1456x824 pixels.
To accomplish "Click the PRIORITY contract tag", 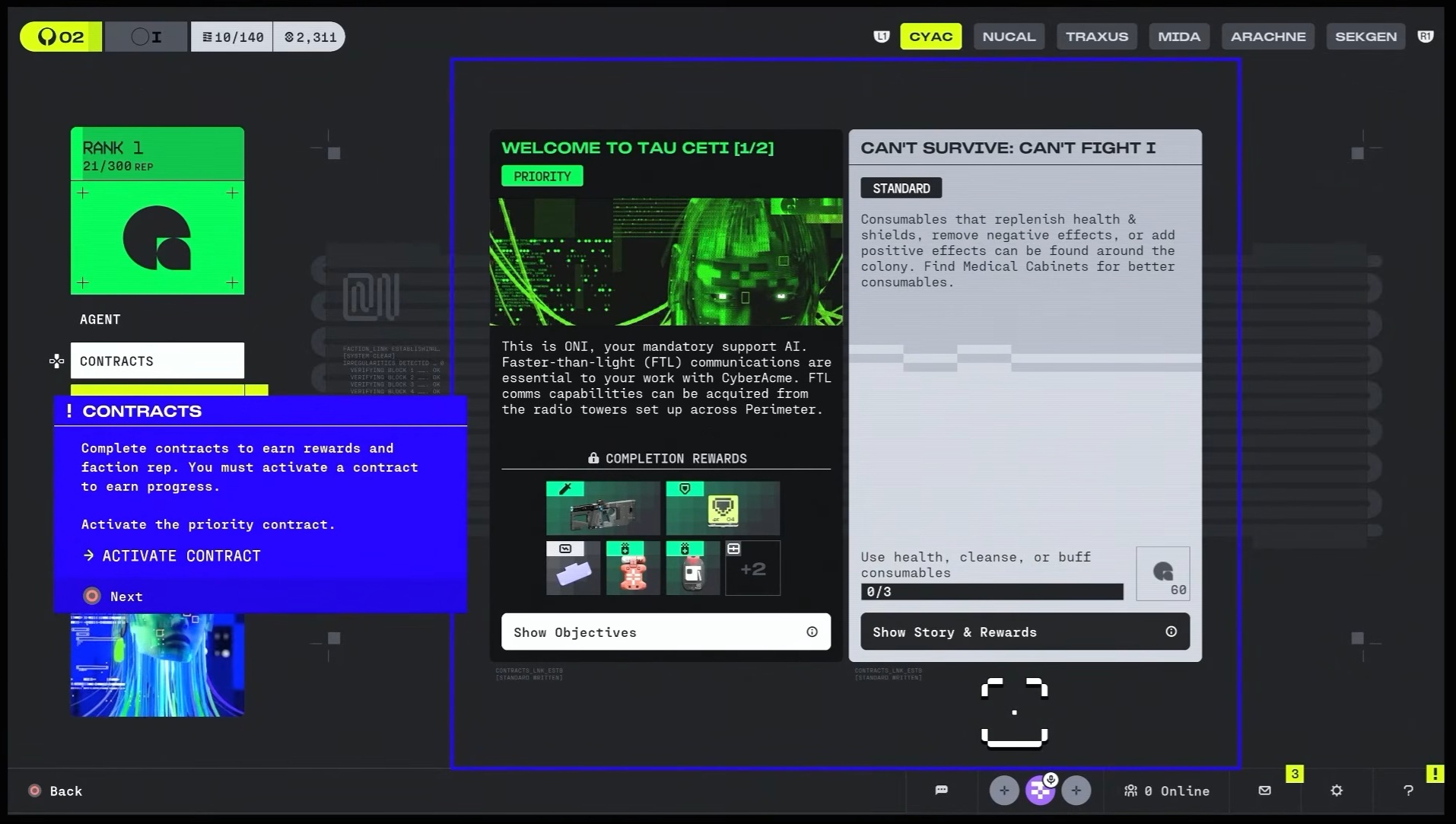I will click(542, 177).
